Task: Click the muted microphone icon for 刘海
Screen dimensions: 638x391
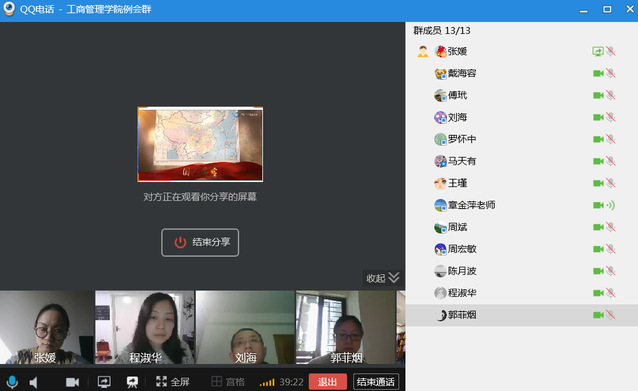Action: [x=610, y=117]
